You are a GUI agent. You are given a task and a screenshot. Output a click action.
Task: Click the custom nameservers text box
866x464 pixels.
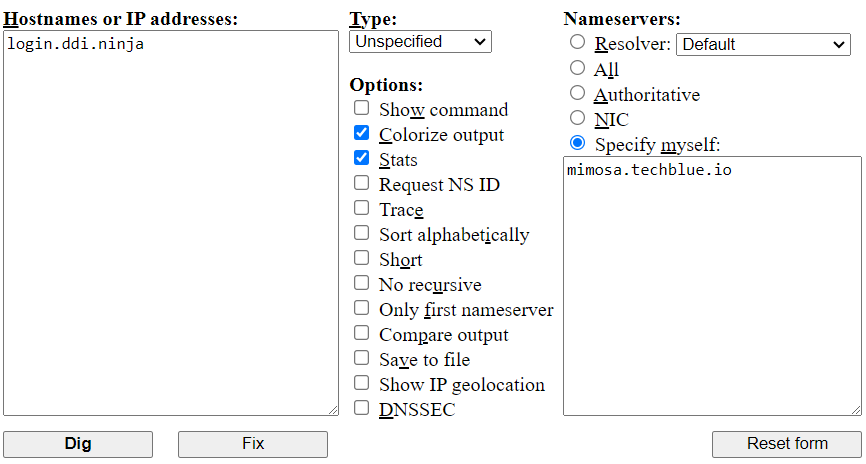point(712,285)
